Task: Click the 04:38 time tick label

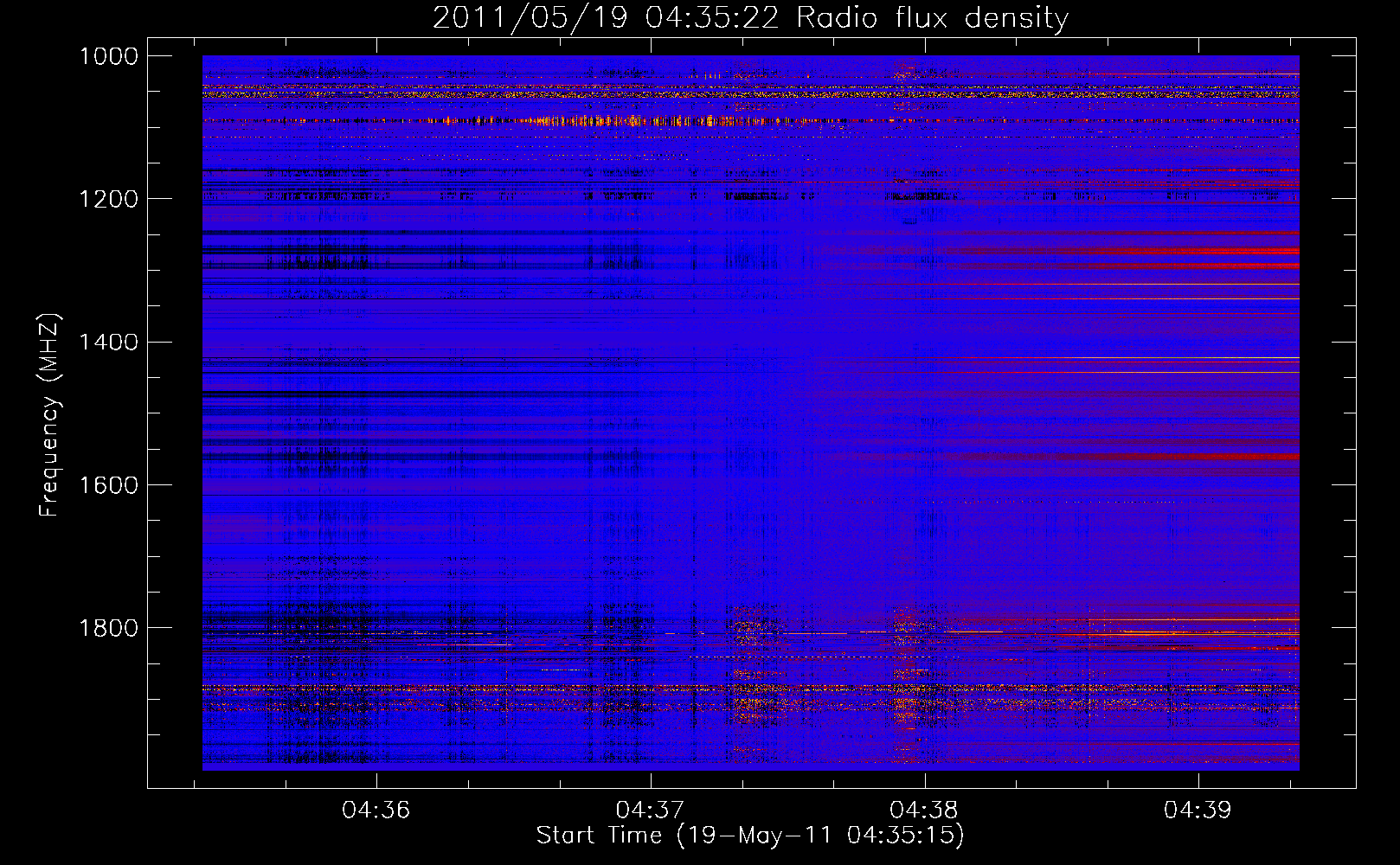Action: point(924,811)
